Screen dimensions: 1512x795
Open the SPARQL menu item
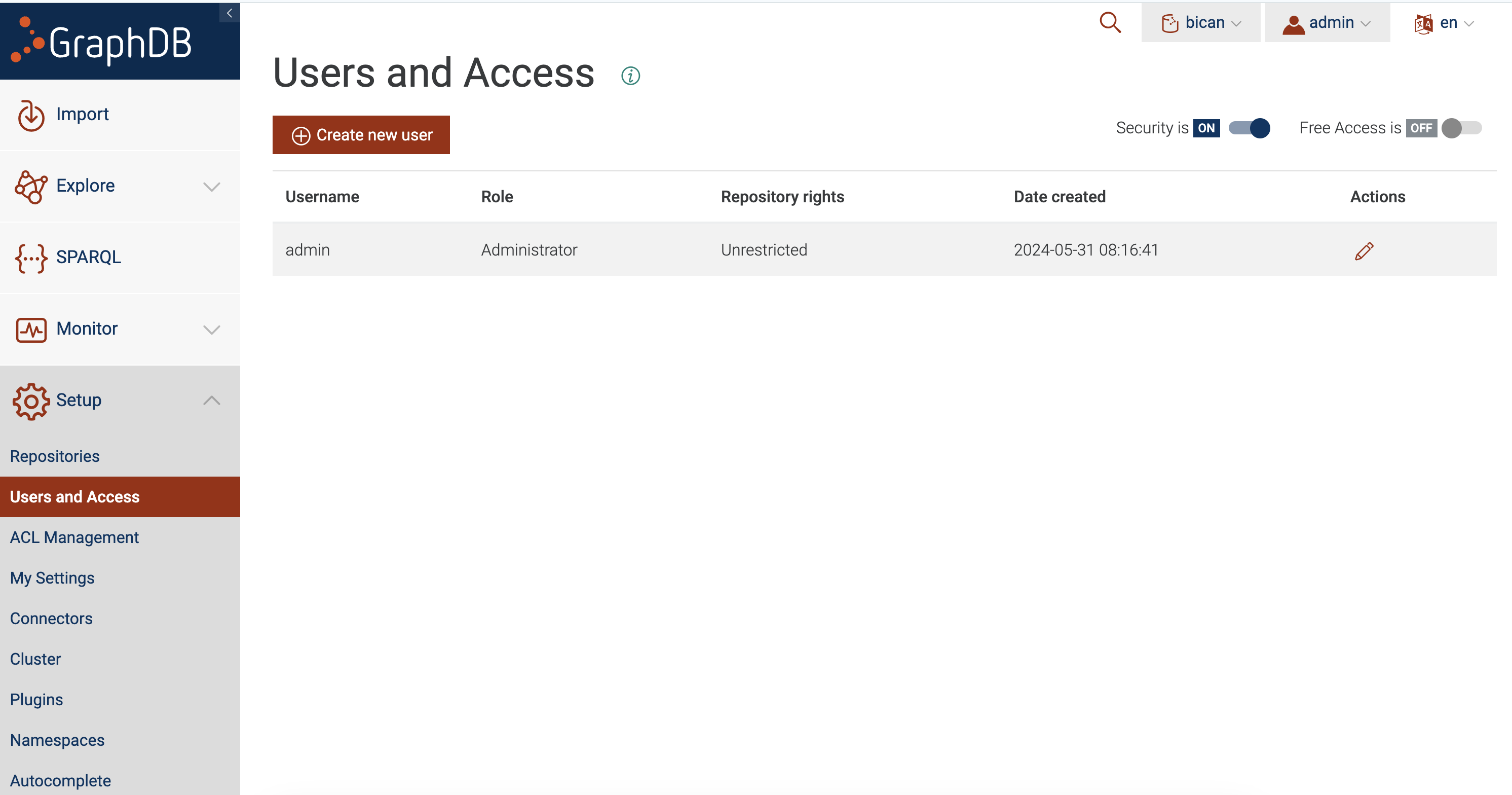(120, 258)
